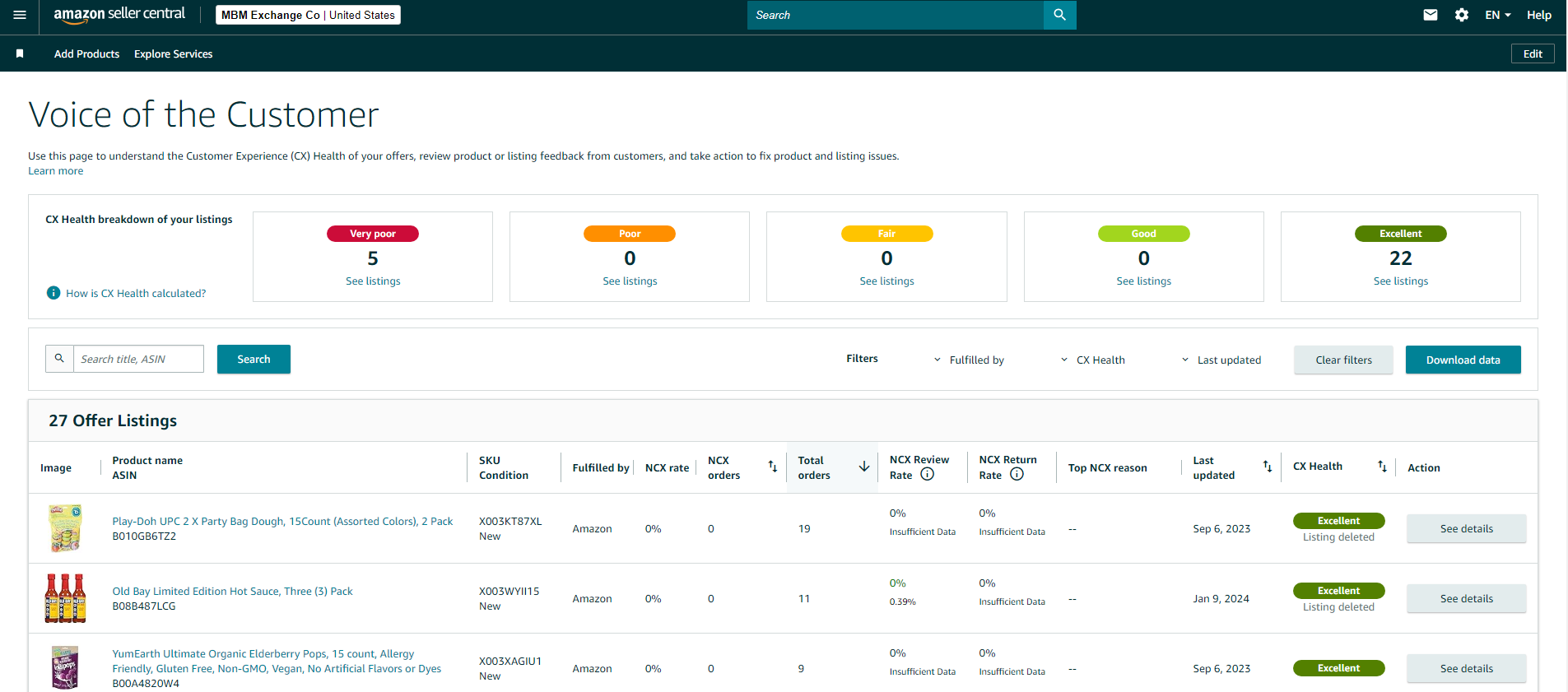Screen dimensions: 1568x692
Task: Click the Good light-green badge
Action: coord(1143,234)
